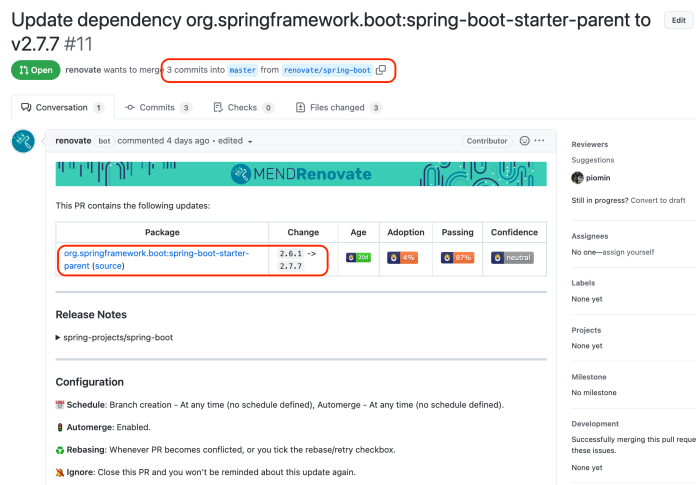Open the Projects sidebar section
The width and height of the screenshot is (696, 485).
[586, 330]
